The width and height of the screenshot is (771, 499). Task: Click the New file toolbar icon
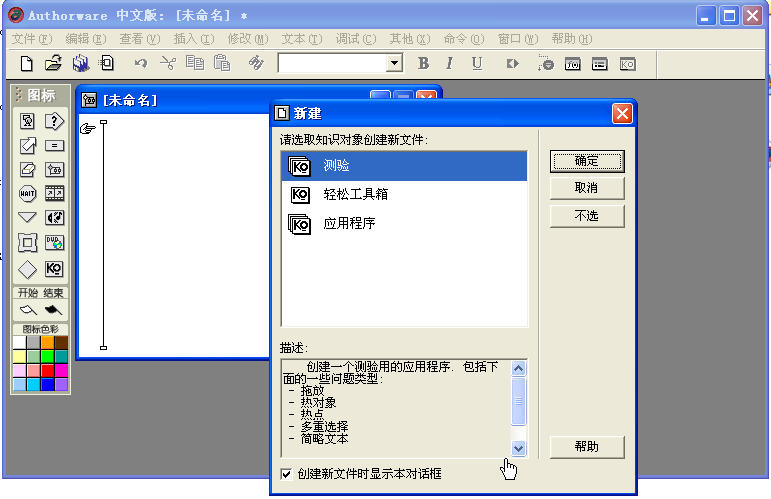tap(27, 63)
